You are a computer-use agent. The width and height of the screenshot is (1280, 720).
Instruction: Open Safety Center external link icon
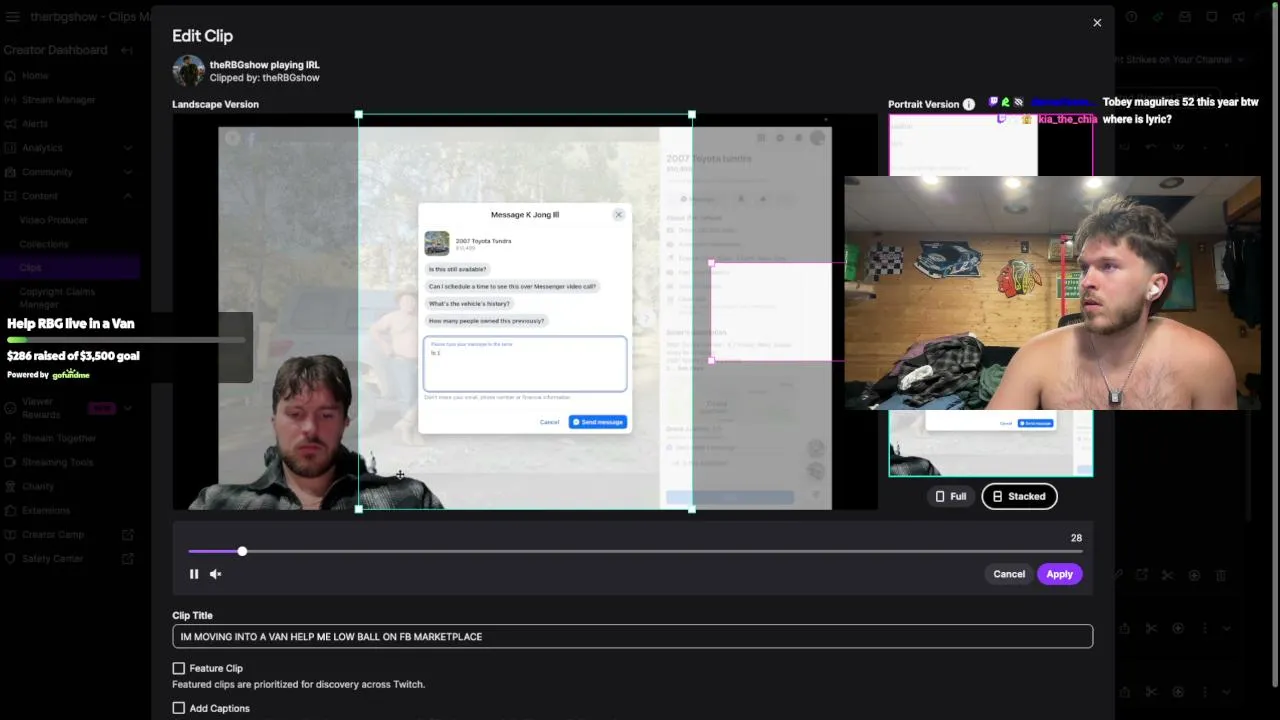click(127, 558)
